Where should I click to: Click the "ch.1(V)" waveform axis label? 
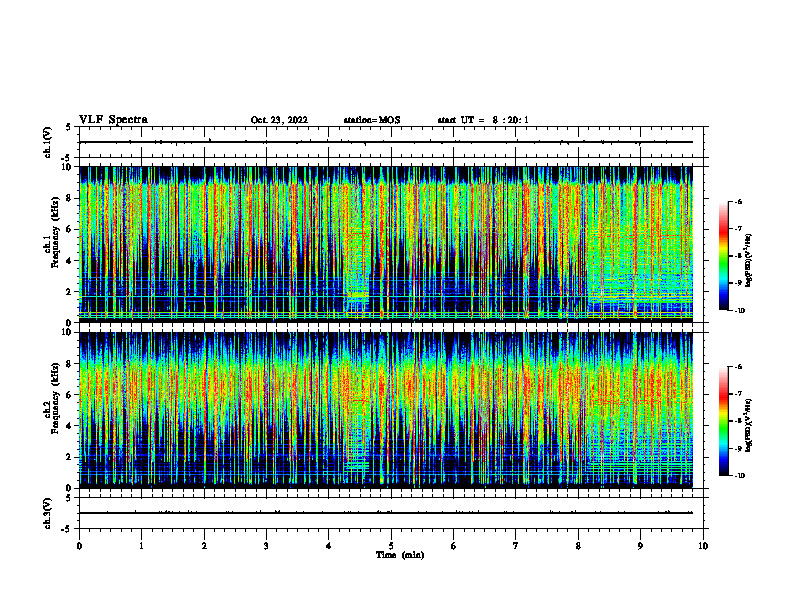point(47,142)
